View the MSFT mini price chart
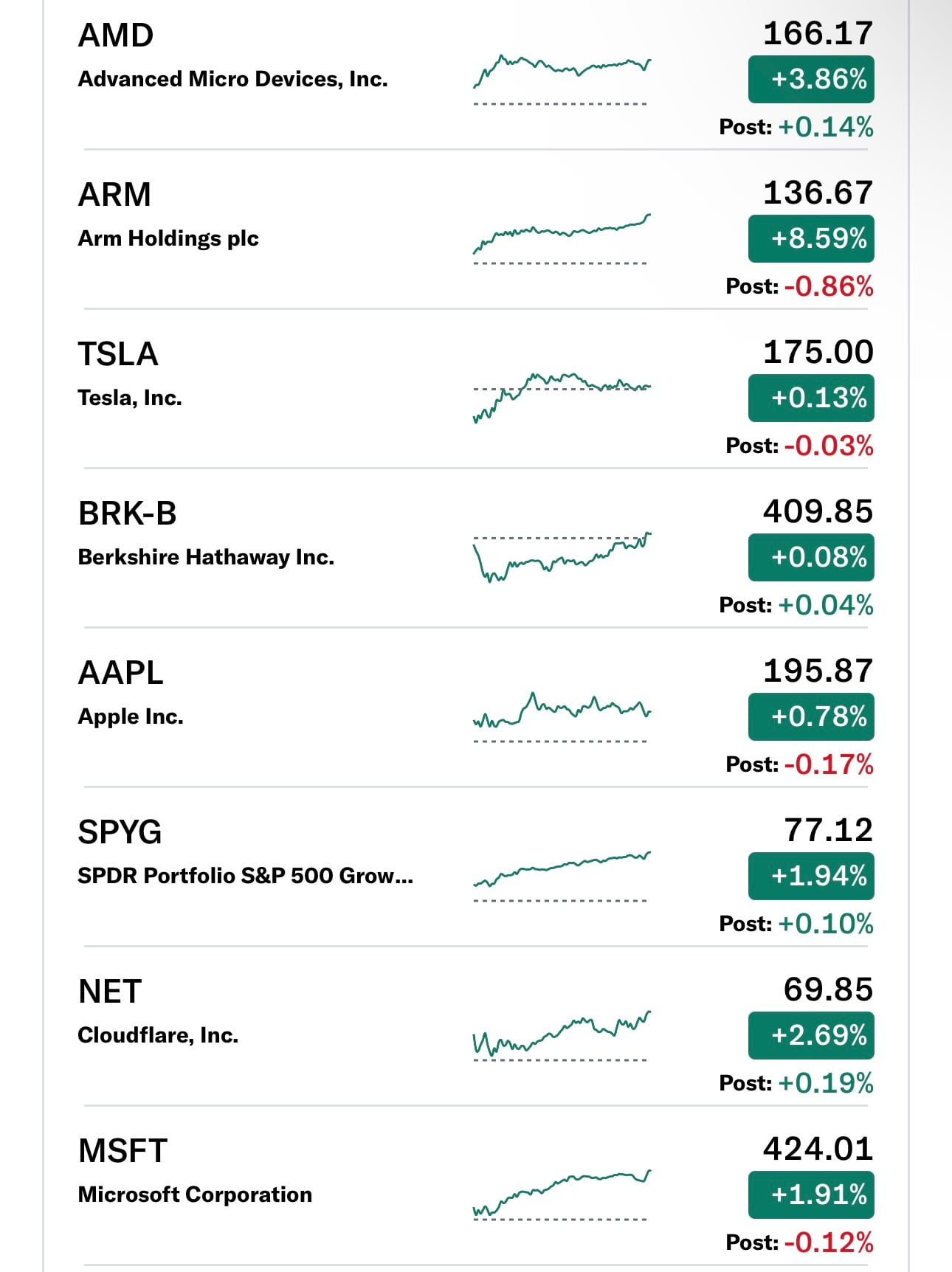Image resolution: width=952 pixels, height=1272 pixels. tap(562, 1195)
